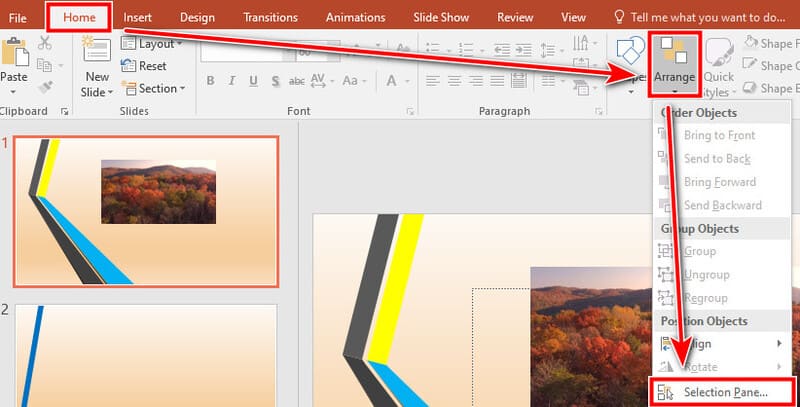Click the Quick Styles icon
The width and height of the screenshot is (800, 407).
(719, 53)
